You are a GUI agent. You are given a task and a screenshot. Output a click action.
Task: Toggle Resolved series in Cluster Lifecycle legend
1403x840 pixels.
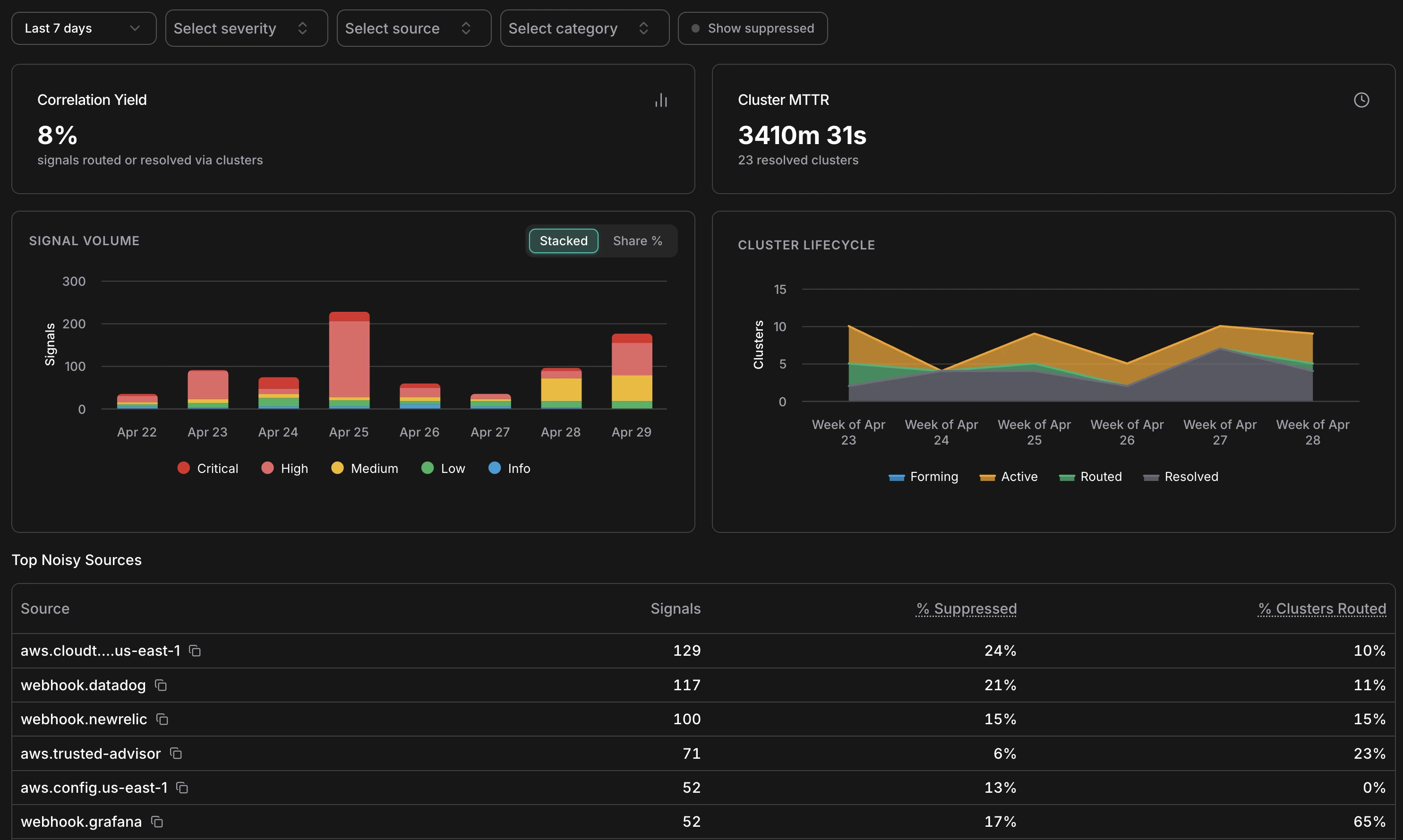click(1181, 477)
